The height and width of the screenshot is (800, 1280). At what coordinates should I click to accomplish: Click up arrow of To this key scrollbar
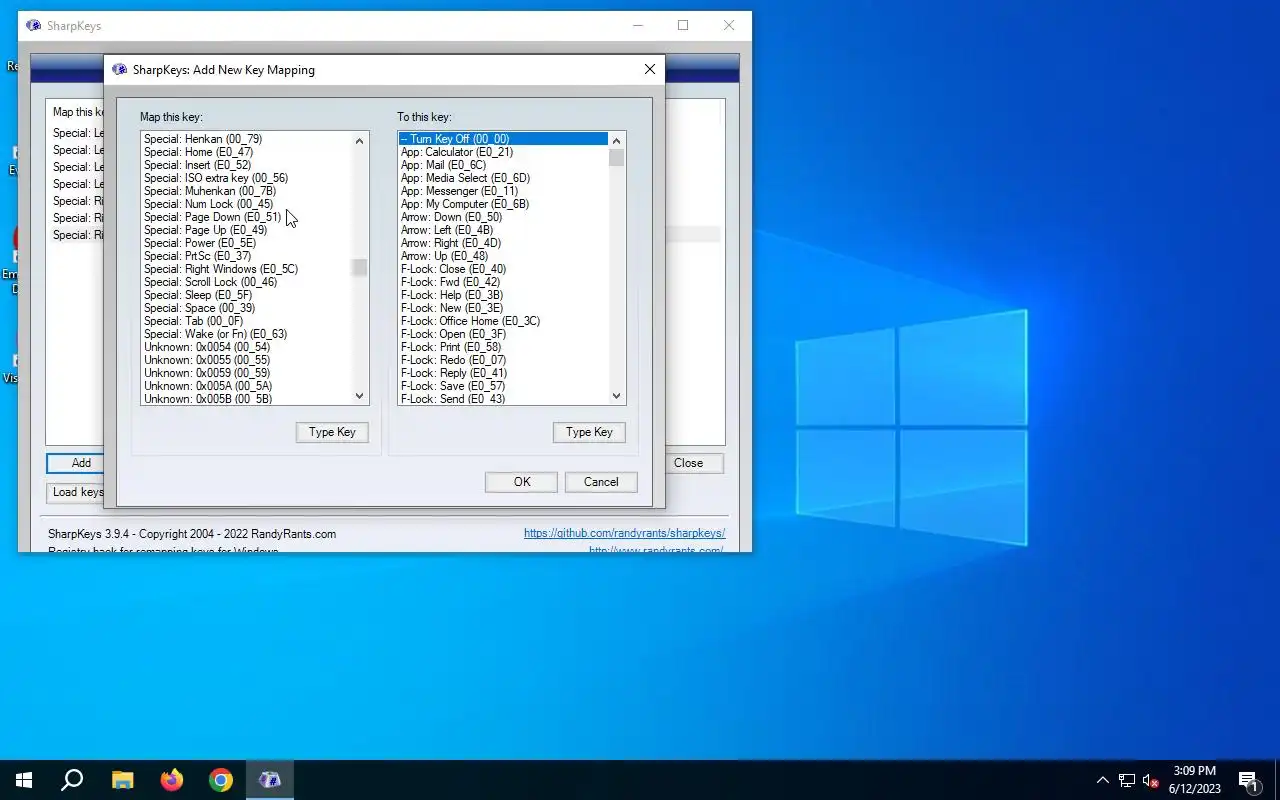pos(617,141)
